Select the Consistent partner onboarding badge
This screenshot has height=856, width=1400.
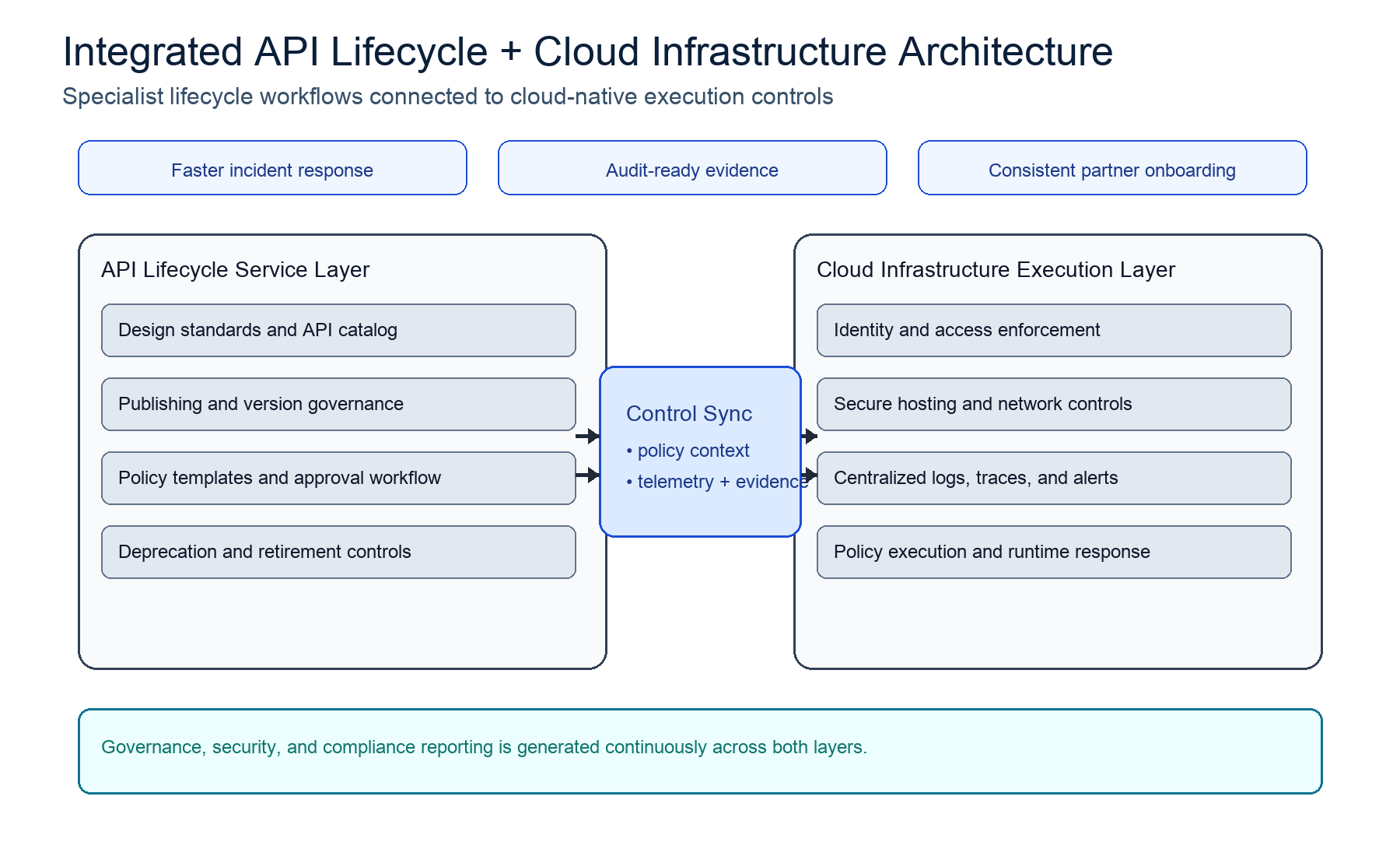(1111, 168)
